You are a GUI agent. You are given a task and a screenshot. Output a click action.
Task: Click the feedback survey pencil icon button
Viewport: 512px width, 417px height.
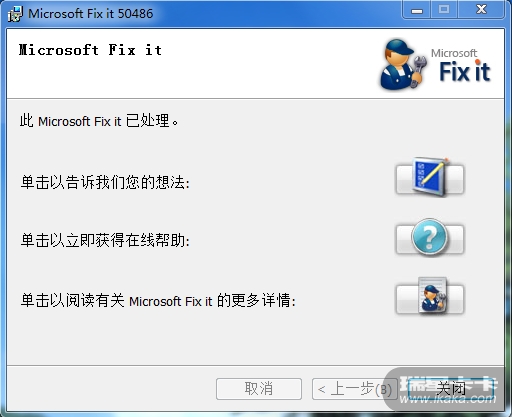pos(430,179)
